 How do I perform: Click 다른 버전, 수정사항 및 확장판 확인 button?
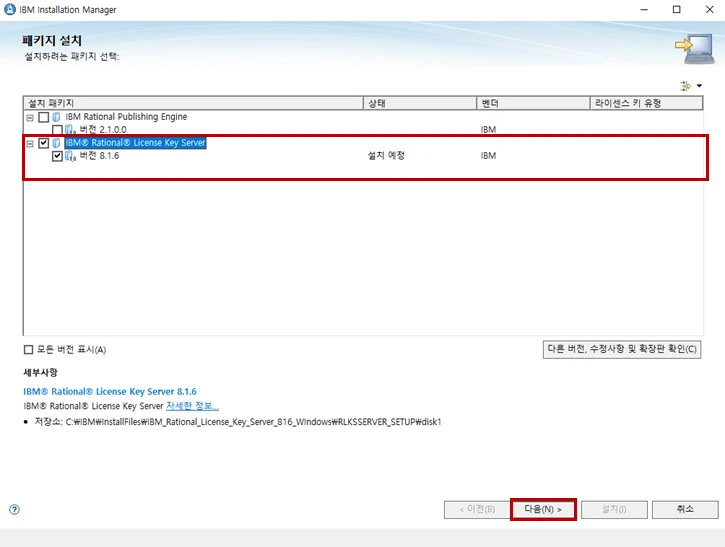coord(621,349)
